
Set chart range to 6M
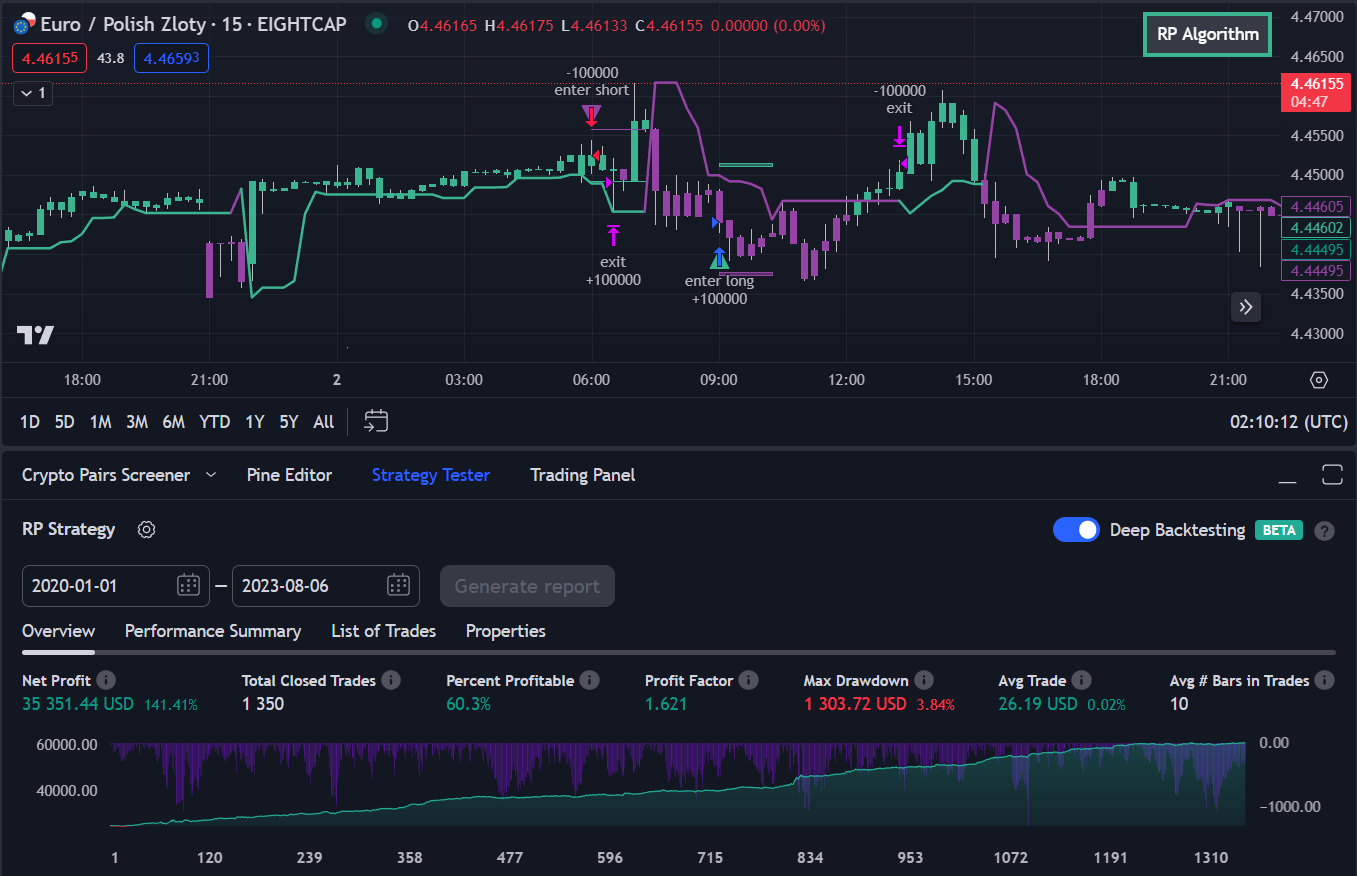[174, 422]
